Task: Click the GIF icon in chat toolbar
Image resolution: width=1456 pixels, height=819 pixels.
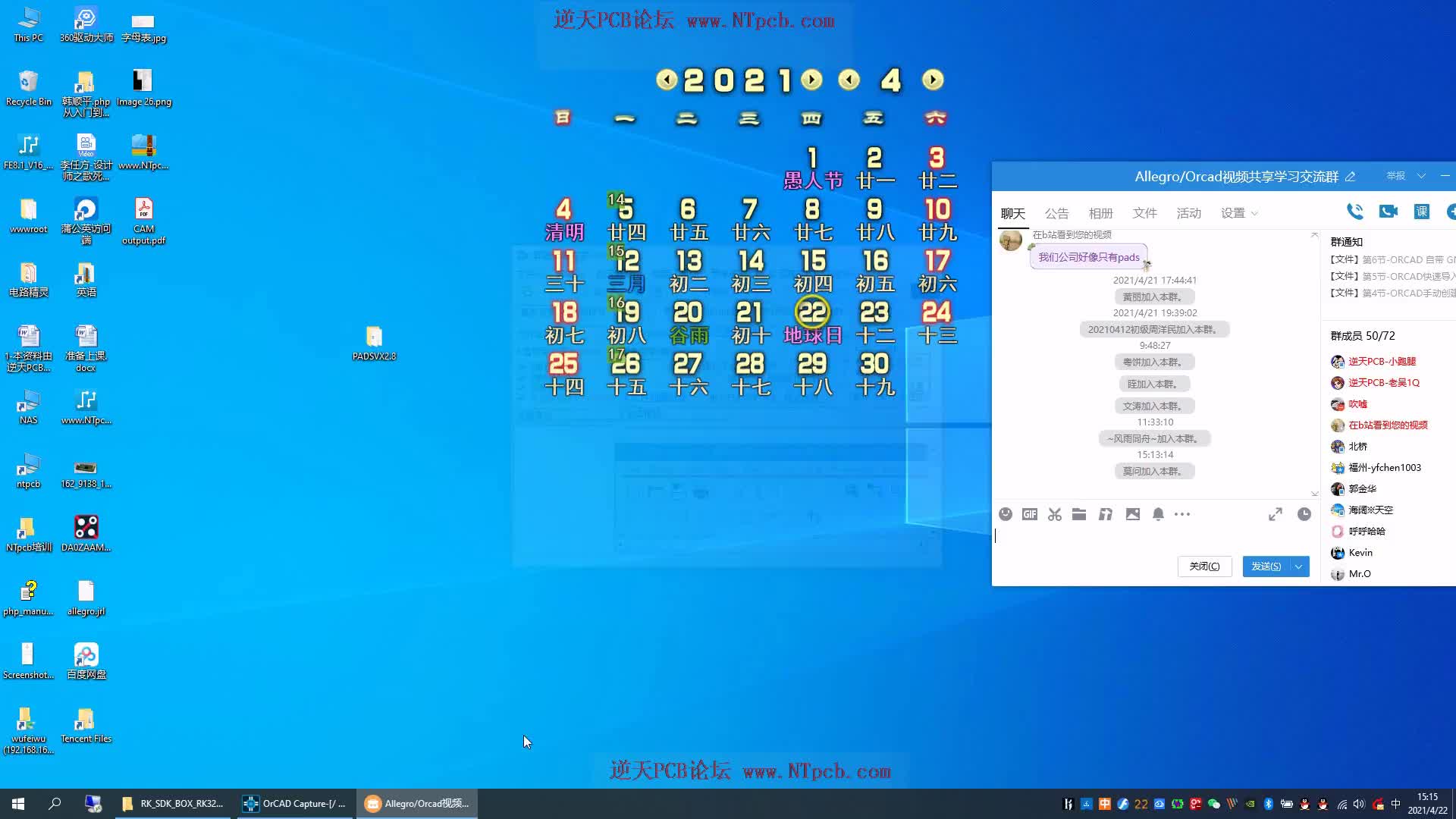Action: [1030, 514]
